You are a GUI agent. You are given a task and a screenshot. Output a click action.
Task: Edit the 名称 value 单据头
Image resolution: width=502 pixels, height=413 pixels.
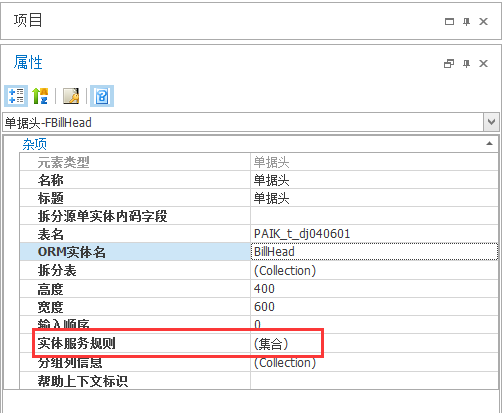click(374, 180)
